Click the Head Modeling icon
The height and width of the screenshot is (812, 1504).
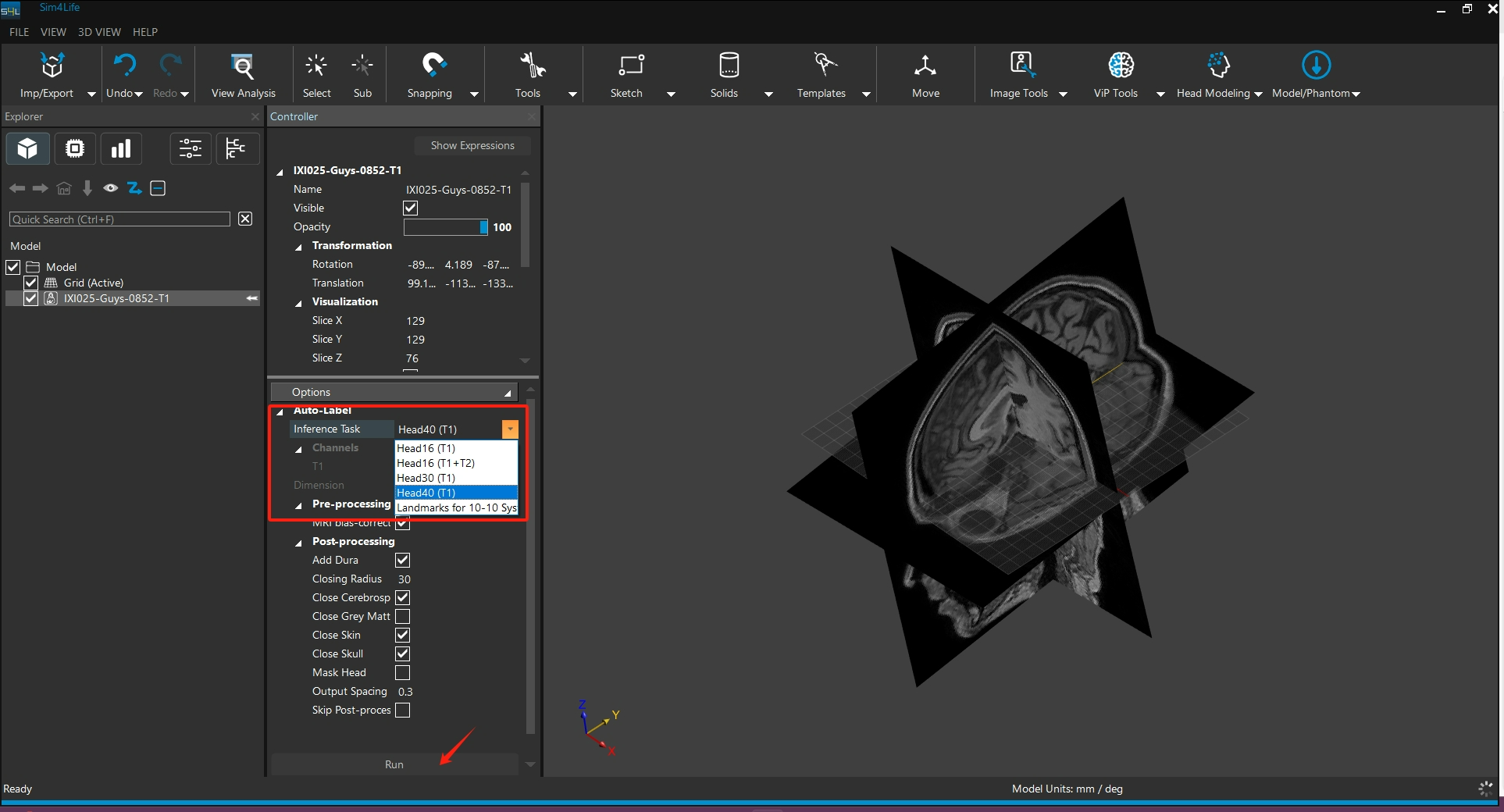[1217, 66]
